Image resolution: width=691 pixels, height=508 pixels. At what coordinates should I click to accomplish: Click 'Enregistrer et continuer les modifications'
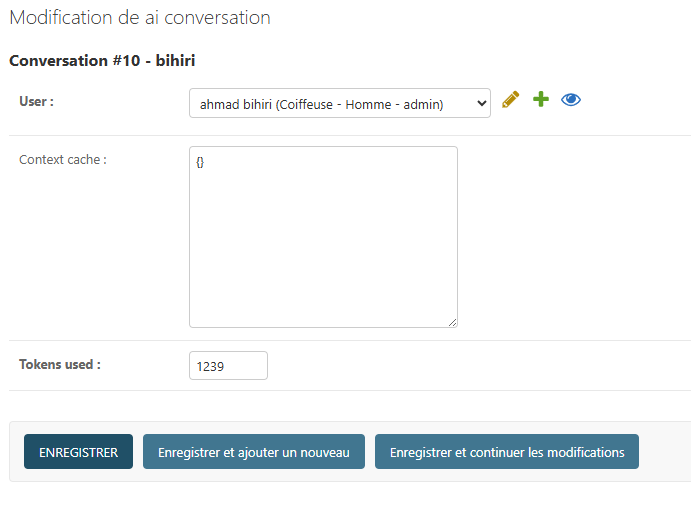point(507,452)
